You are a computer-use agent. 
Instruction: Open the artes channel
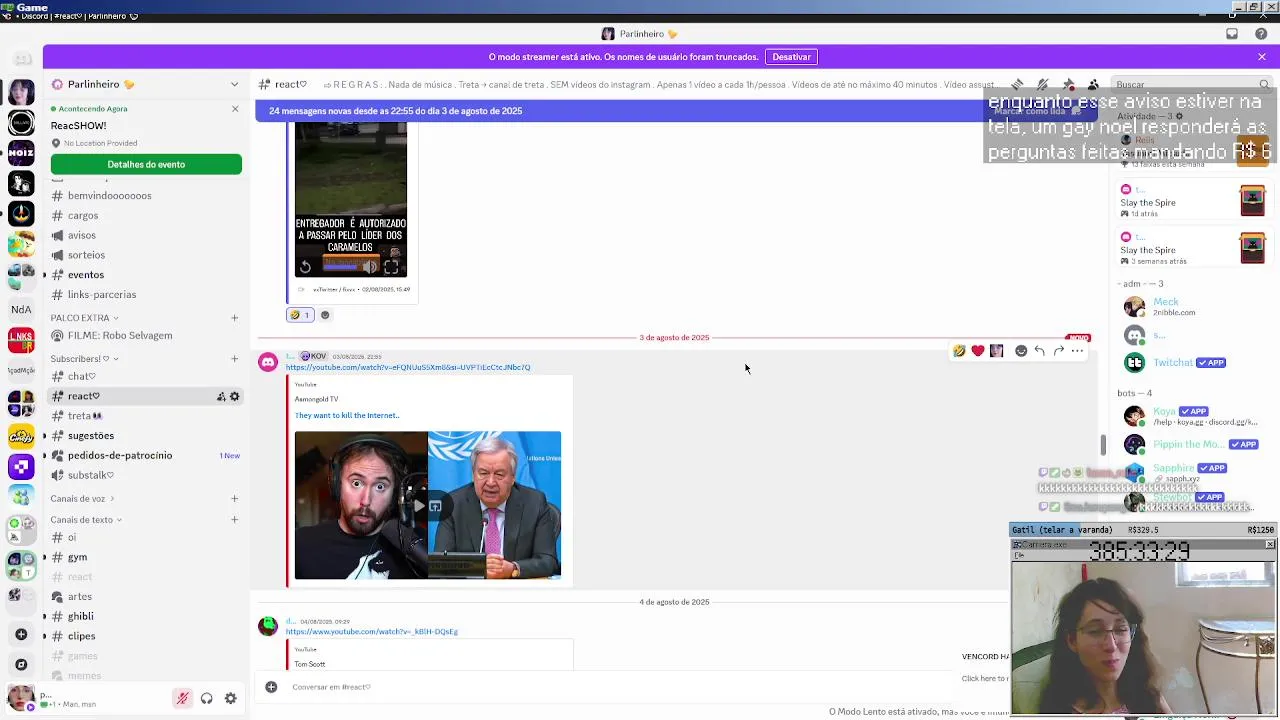point(80,597)
